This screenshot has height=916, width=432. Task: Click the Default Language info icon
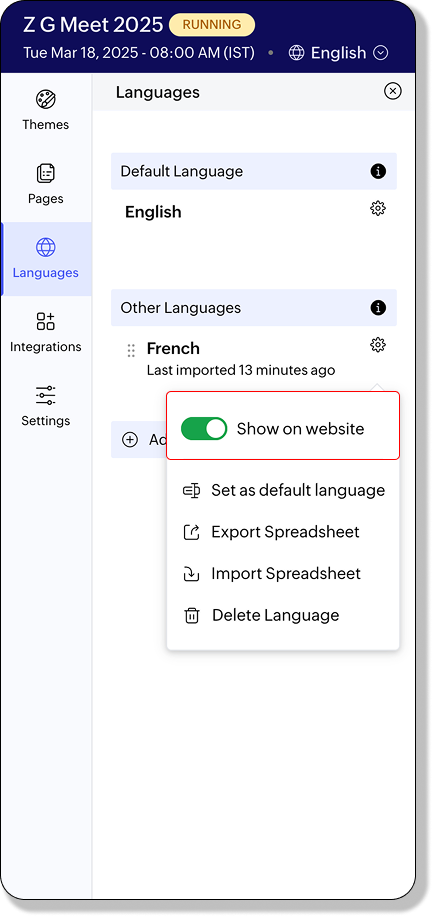tap(378, 171)
